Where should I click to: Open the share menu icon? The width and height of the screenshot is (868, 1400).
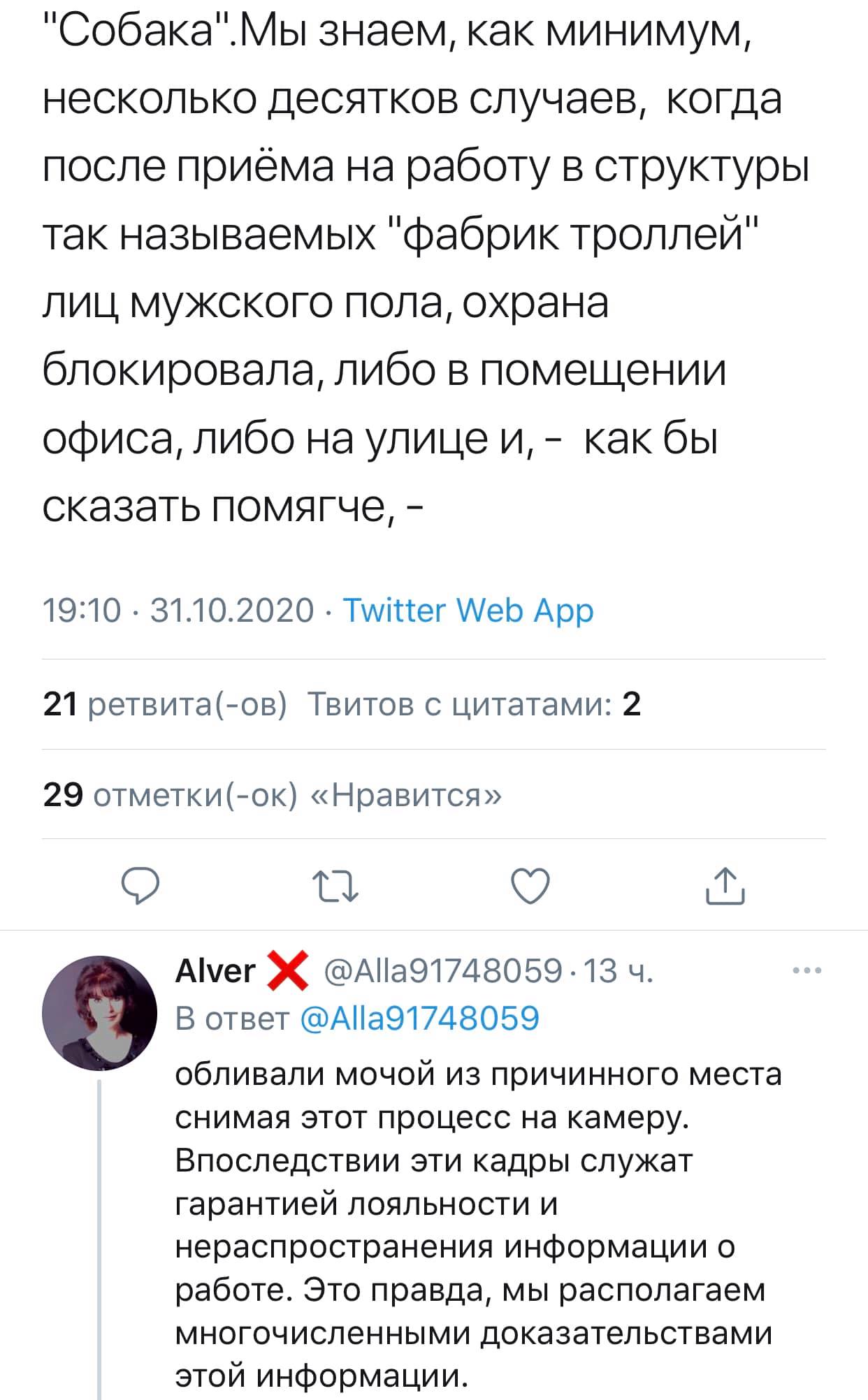(x=725, y=887)
